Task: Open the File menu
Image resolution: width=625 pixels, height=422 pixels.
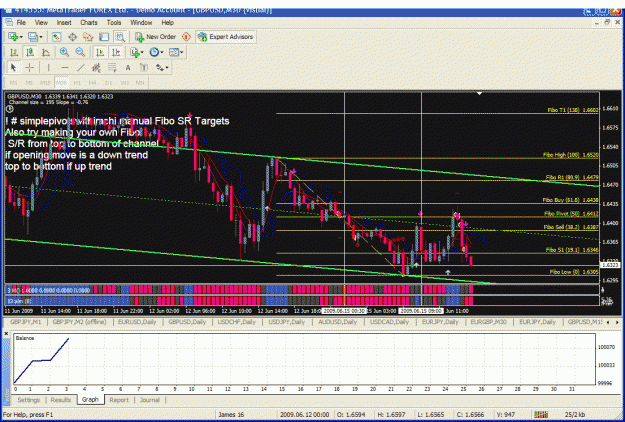Action: [x=21, y=23]
